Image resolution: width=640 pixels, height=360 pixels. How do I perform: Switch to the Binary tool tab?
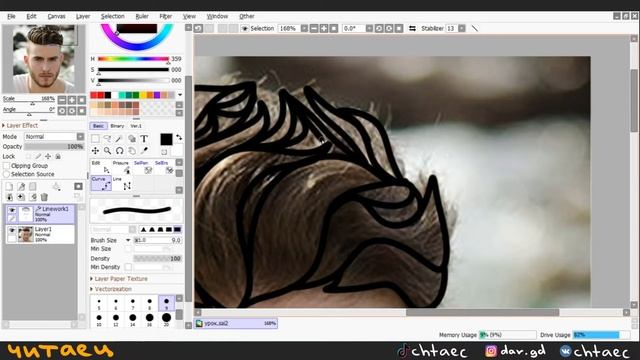(x=117, y=126)
